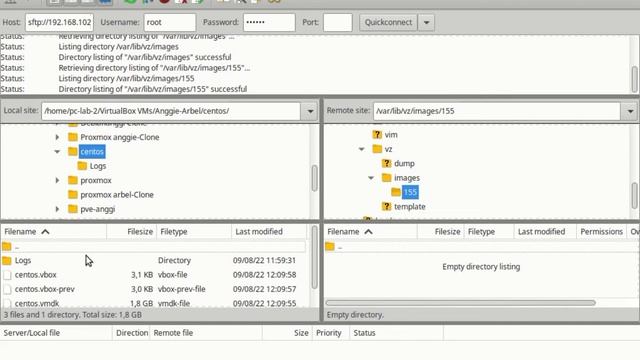Sort local files by Last modified column

point(269,231)
